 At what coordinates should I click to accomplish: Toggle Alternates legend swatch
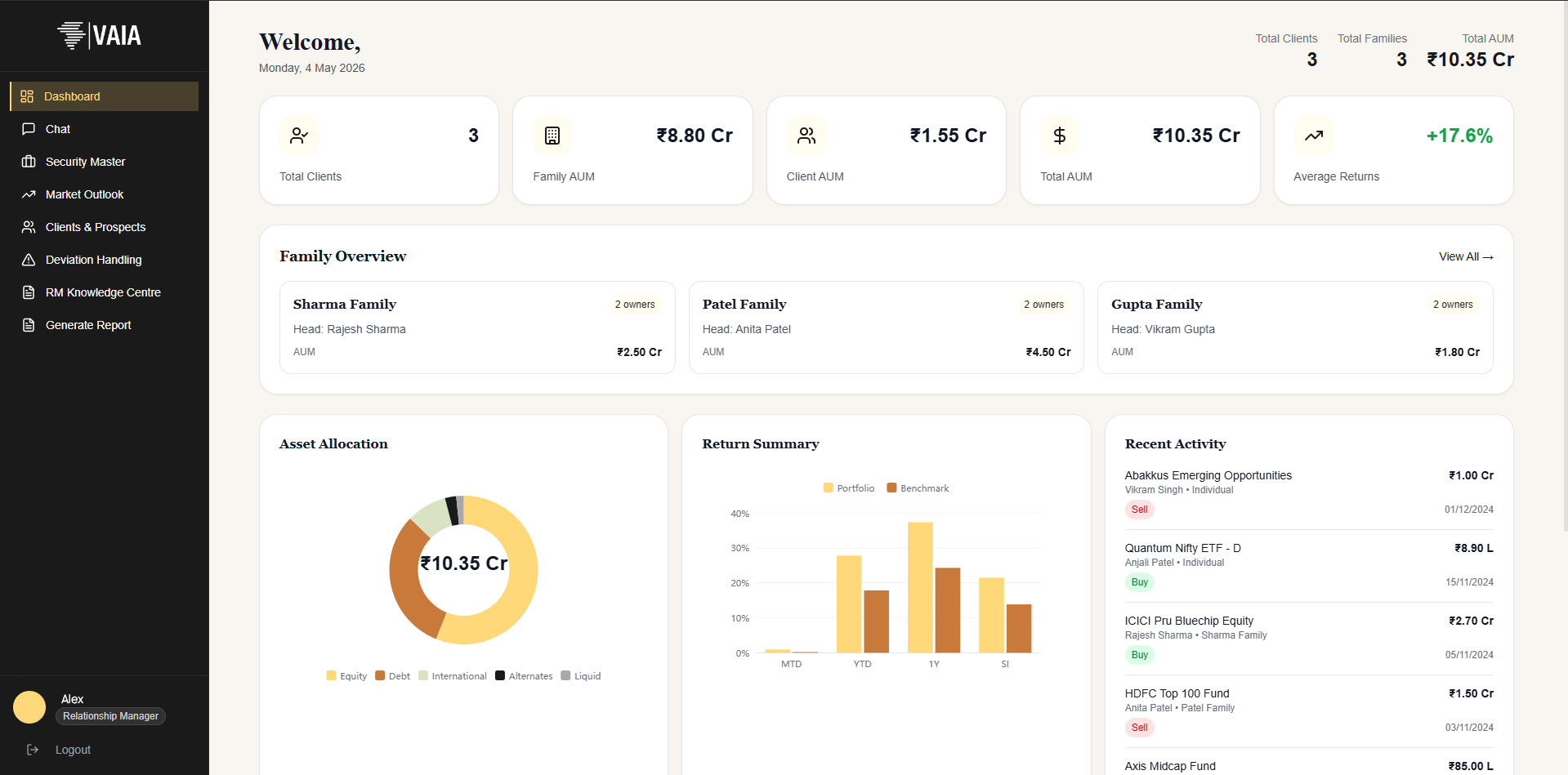tap(500, 675)
